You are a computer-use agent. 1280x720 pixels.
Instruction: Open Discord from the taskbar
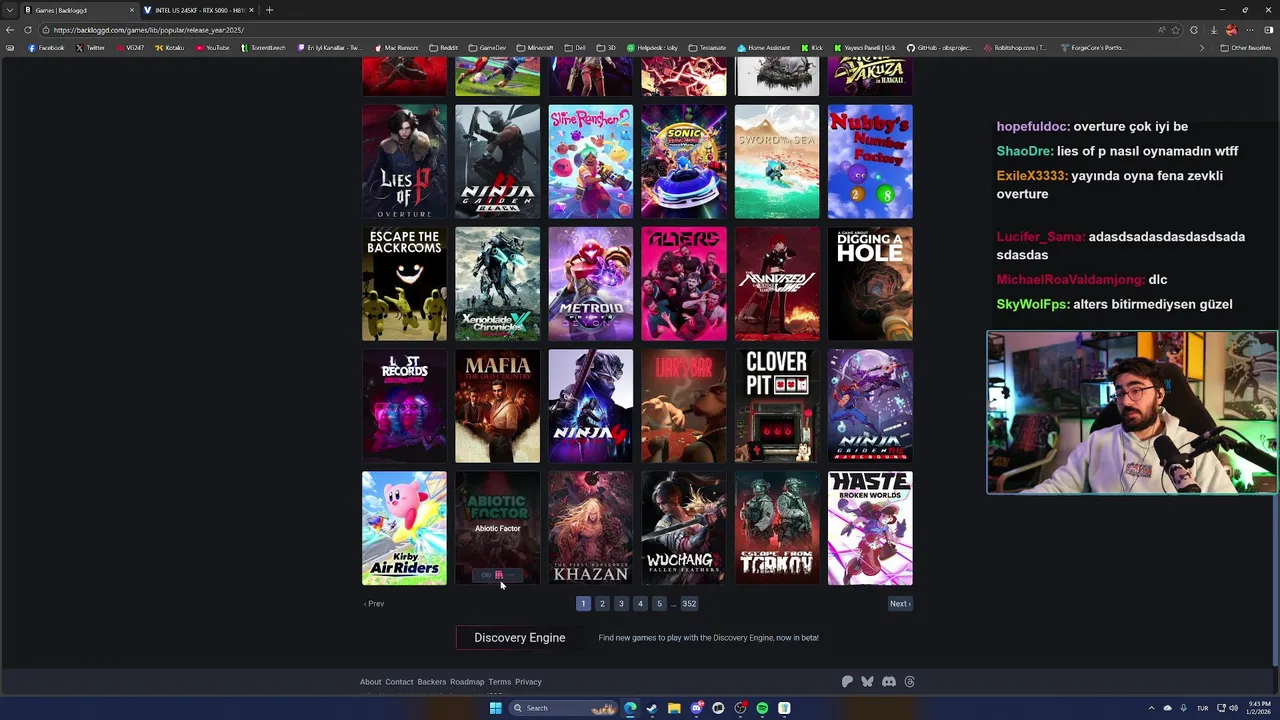pos(696,708)
